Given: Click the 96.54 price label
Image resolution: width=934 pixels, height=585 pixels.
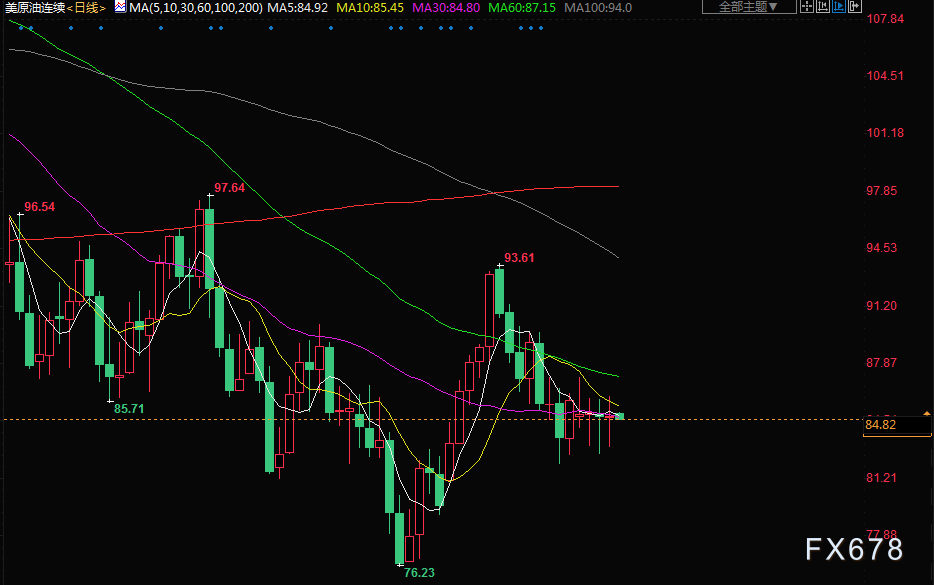Looking at the screenshot, I should coord(40,206).
